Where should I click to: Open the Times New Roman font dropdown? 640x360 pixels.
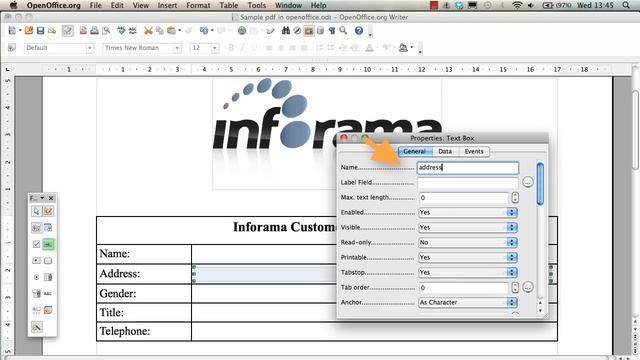pos(177,48)
